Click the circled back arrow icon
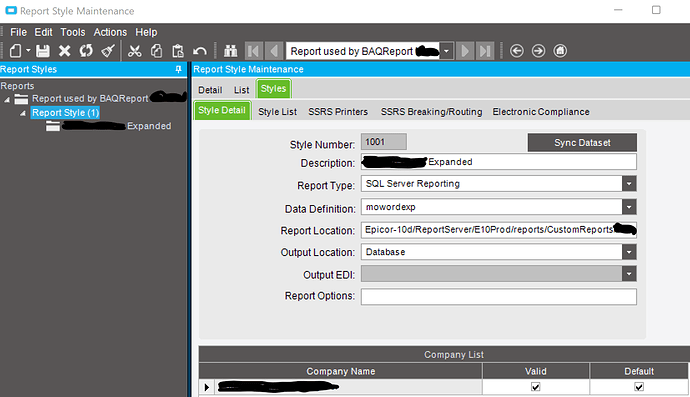 [517, 51]
